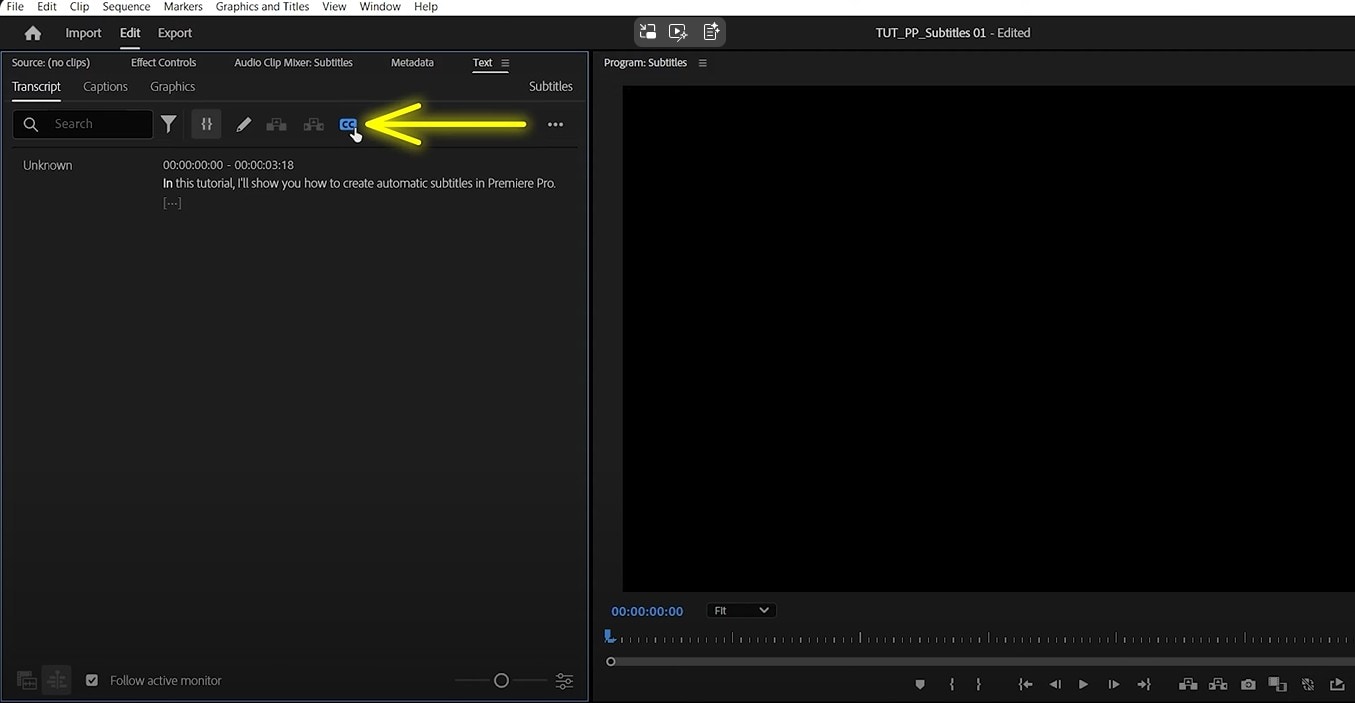The width and height of the screenshot is (1355, 703).
Task: Toggle the Follow active monitor checkbox
Action: 92,680
